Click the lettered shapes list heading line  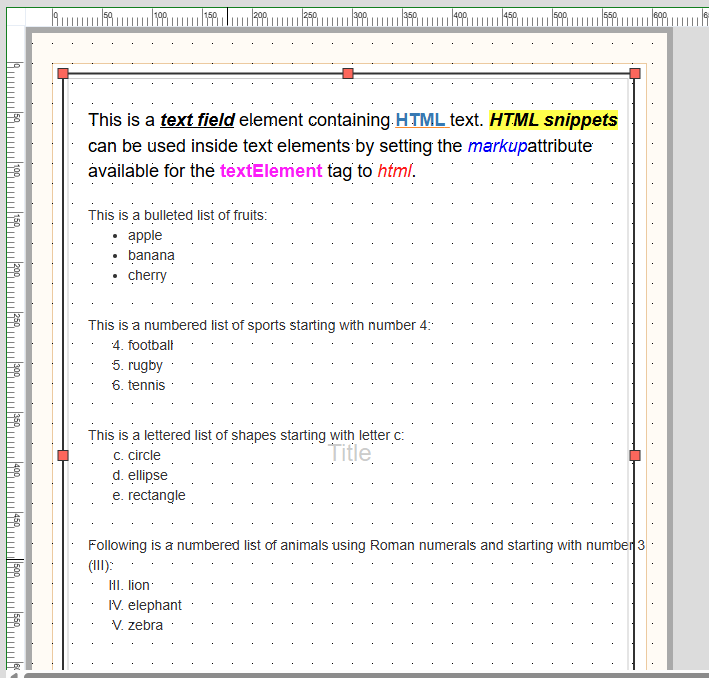point(246,435)
